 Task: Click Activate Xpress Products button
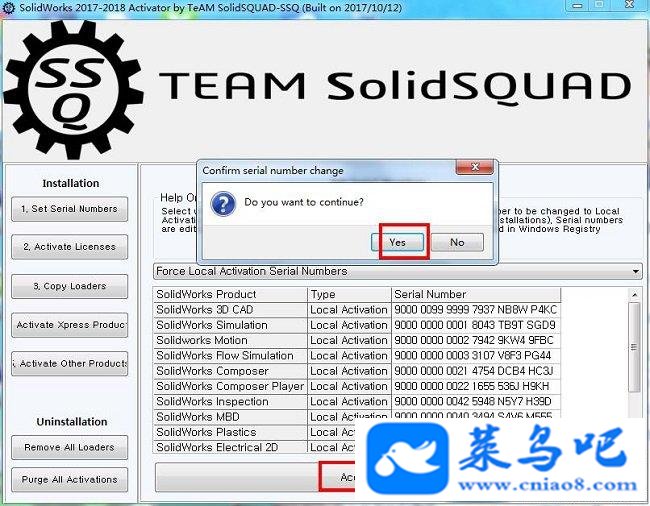(70, 325)
